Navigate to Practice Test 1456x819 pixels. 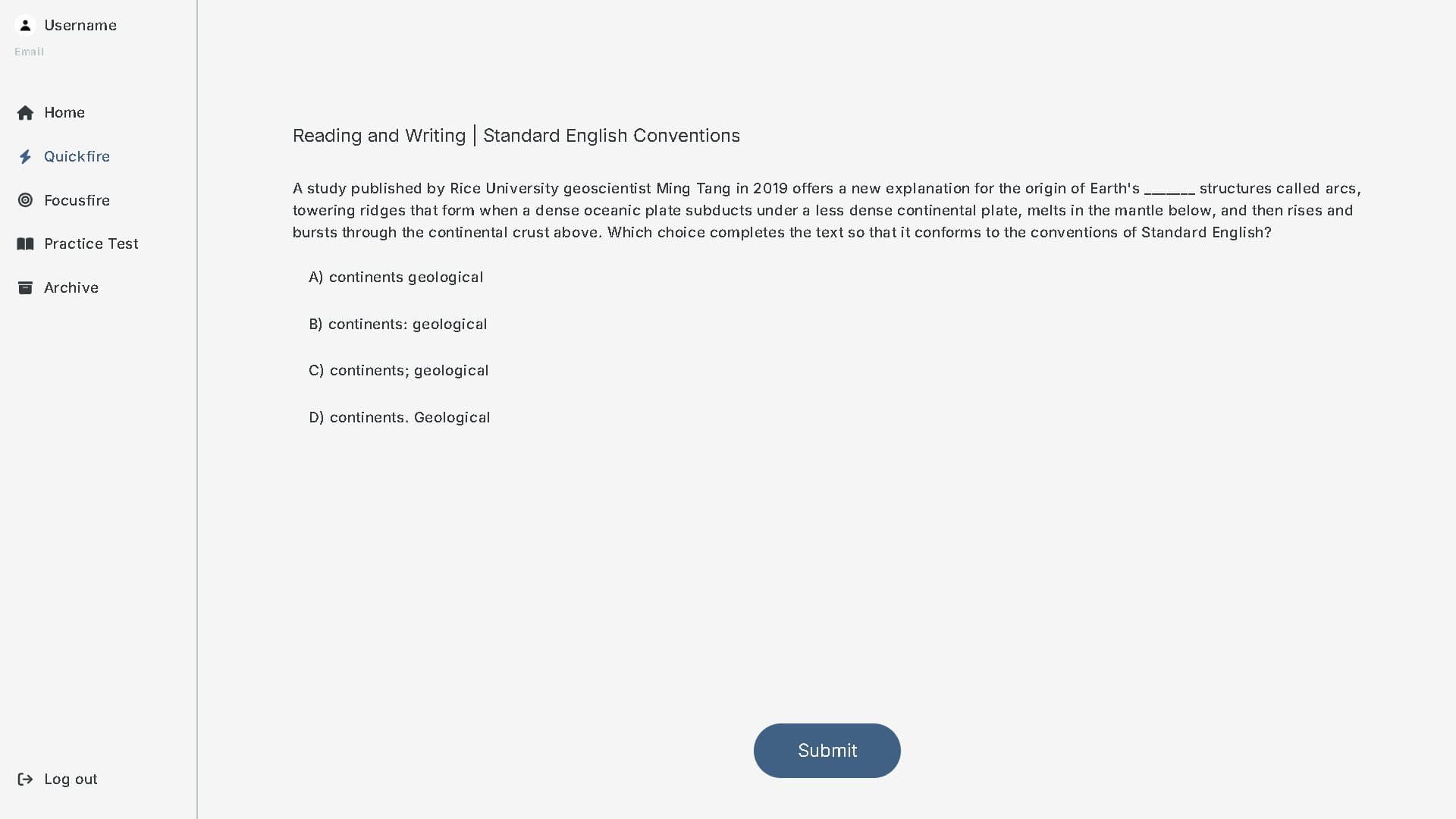[x=91, y=244]
